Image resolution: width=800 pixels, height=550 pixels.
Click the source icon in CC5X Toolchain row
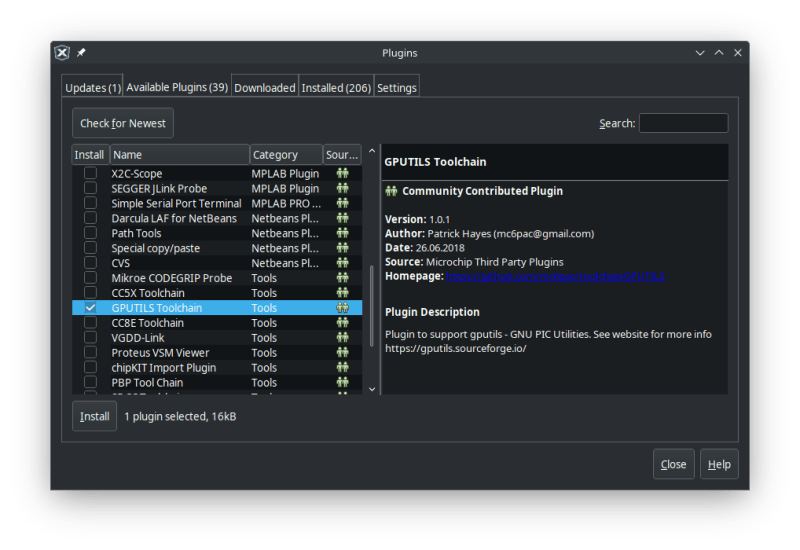click(342, 293)
